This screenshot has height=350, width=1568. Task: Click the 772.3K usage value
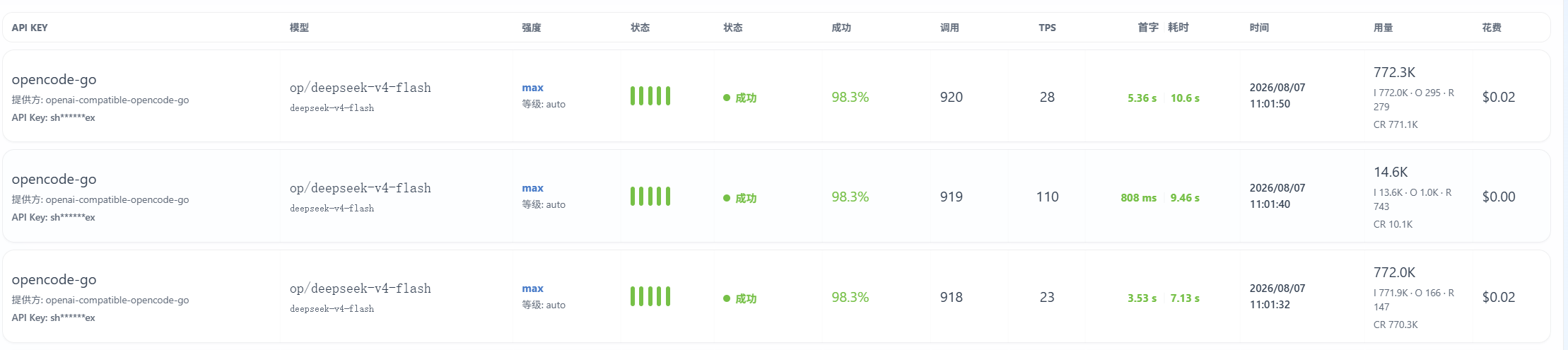pyautogui.click(x=1394, y=72)
